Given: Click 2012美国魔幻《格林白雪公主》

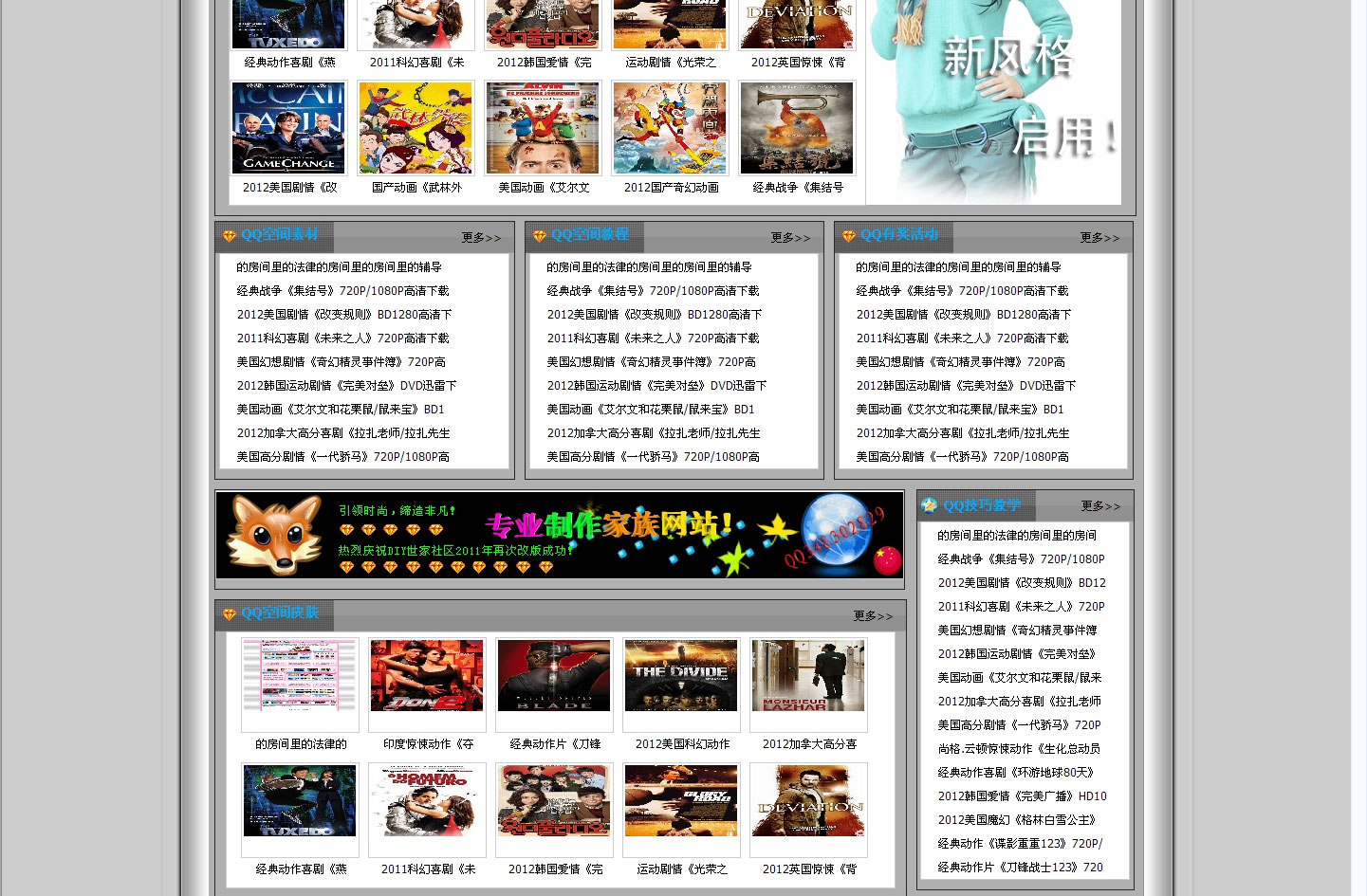Looking at the screenshot, I should pos(1017,820).
